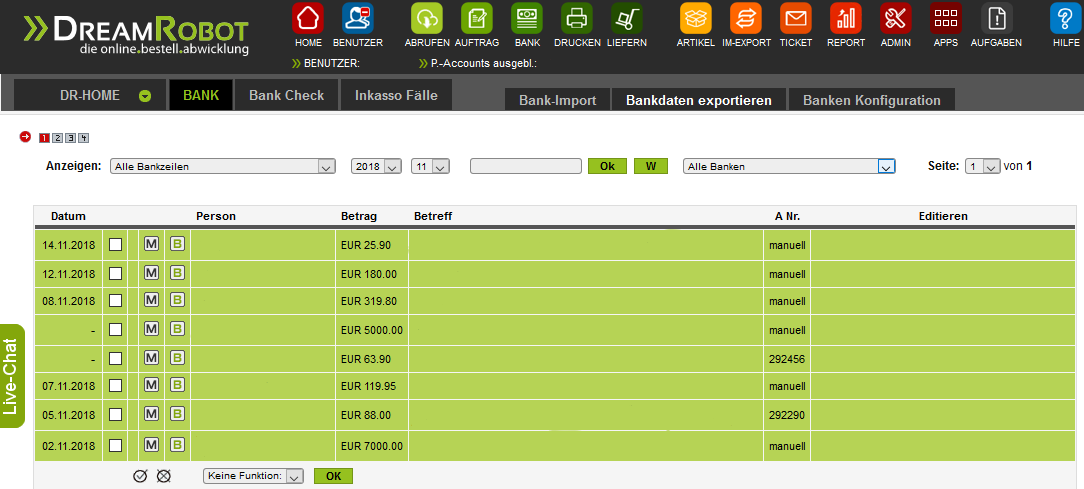Click the B icon in the EUR 7000.00 row
This screenshot has height=489, width=1084.
(x=178, y=444)
